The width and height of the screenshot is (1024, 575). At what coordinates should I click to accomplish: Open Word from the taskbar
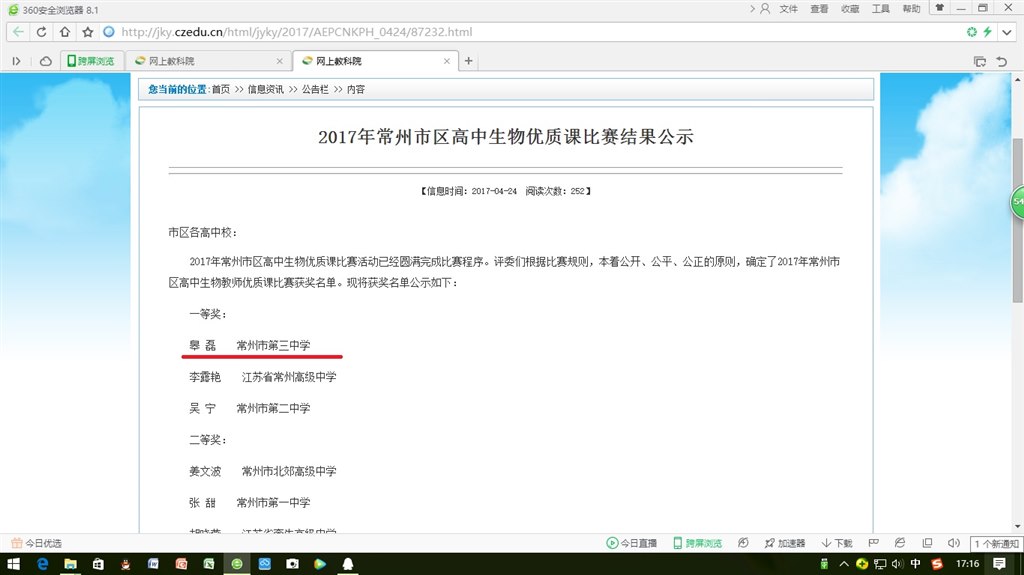(x=153, y=563)
